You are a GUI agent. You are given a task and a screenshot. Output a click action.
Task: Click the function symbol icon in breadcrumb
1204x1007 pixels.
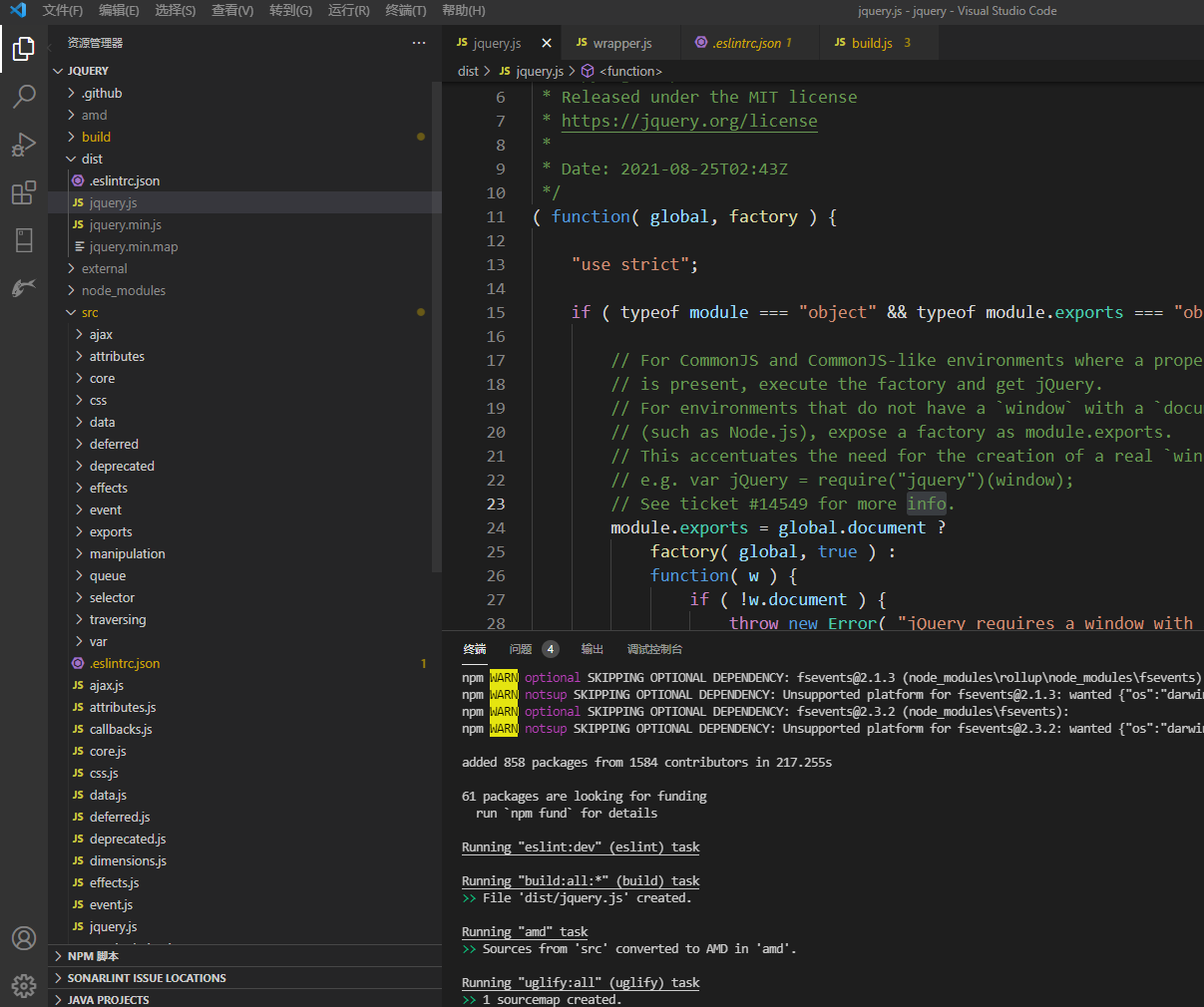click(x=588, y=71)
